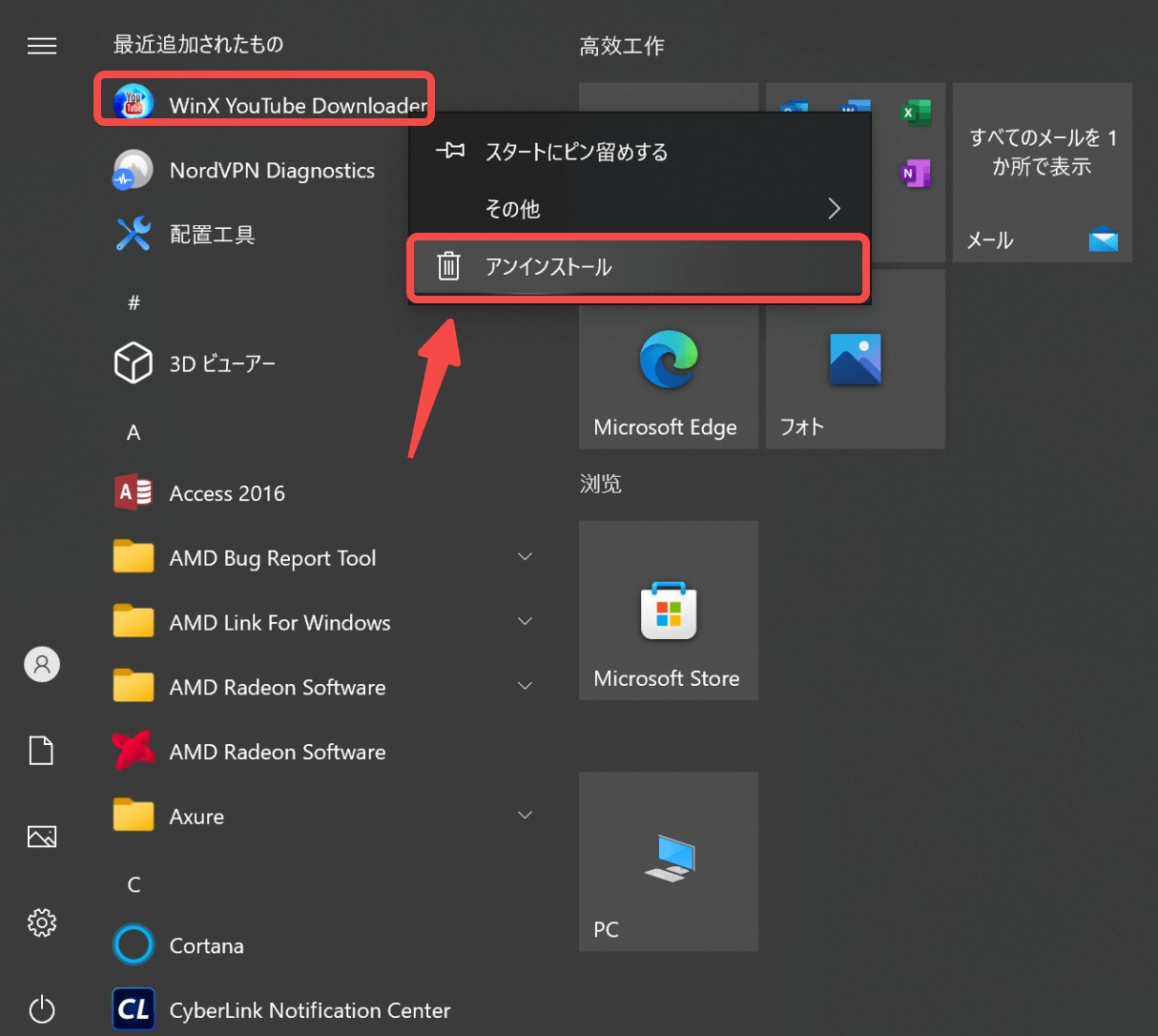Image resolution: width=1158 pixels, height=1036 pixels.
Task: Click the AMD Bug Report Tool folder icon
Action: [134, 557]
